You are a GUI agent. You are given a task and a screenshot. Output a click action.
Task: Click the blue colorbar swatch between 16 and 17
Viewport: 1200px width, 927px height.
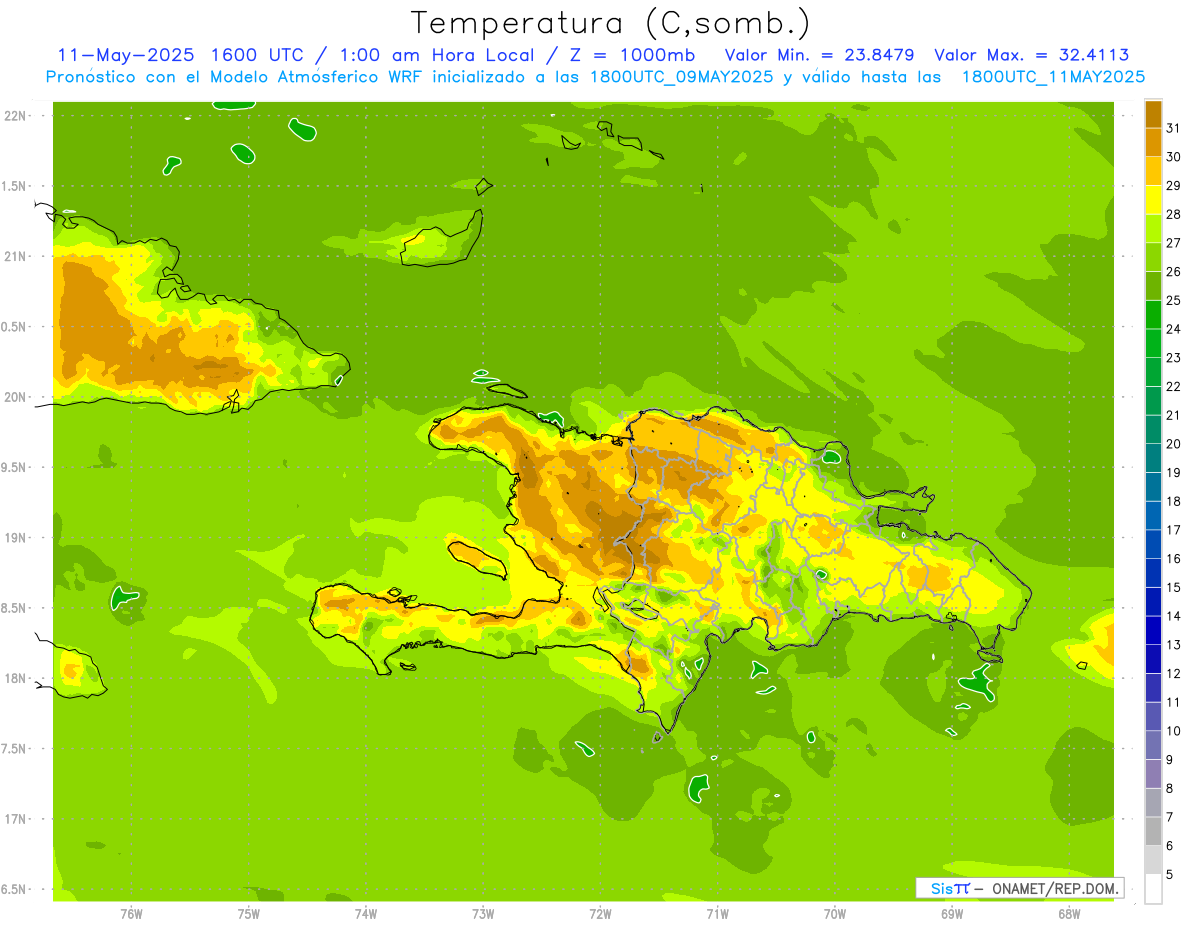[1153, 544]
